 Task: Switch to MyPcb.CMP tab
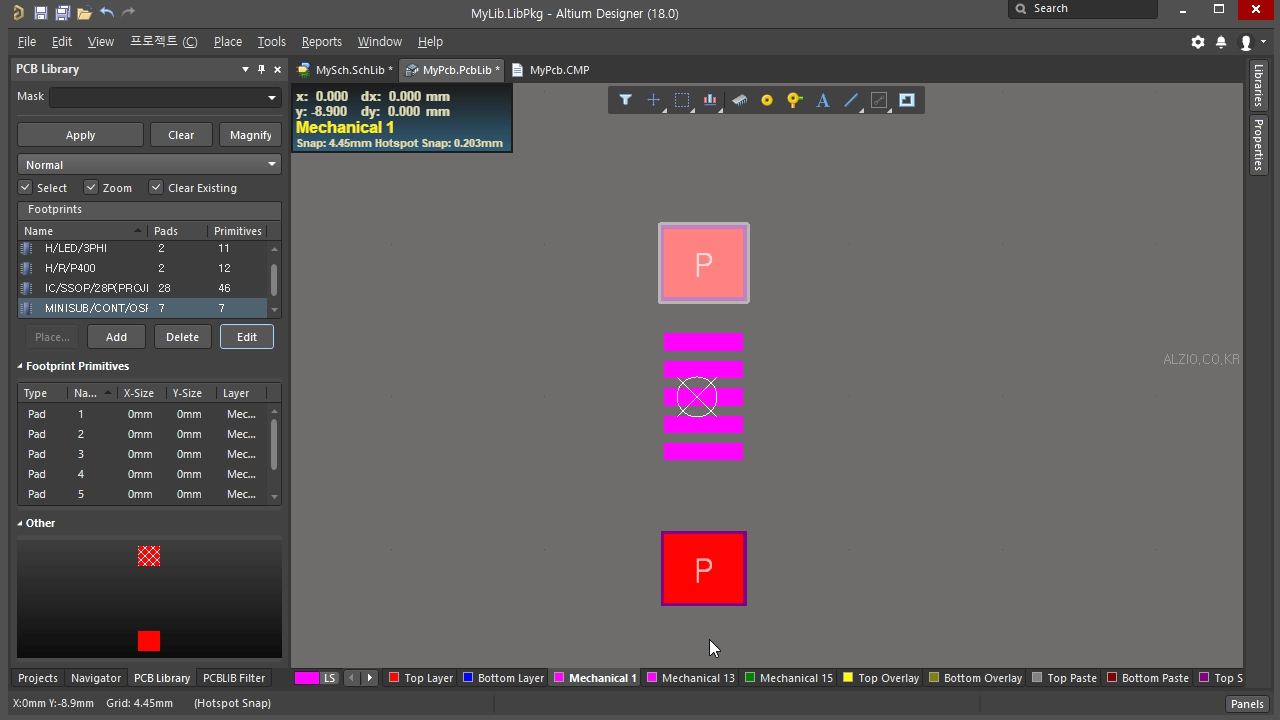pyautogui.click(x=550, y=70)
